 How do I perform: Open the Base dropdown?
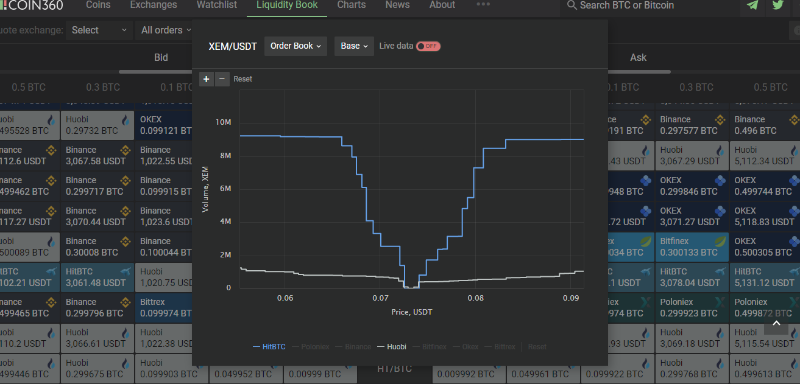354,46
